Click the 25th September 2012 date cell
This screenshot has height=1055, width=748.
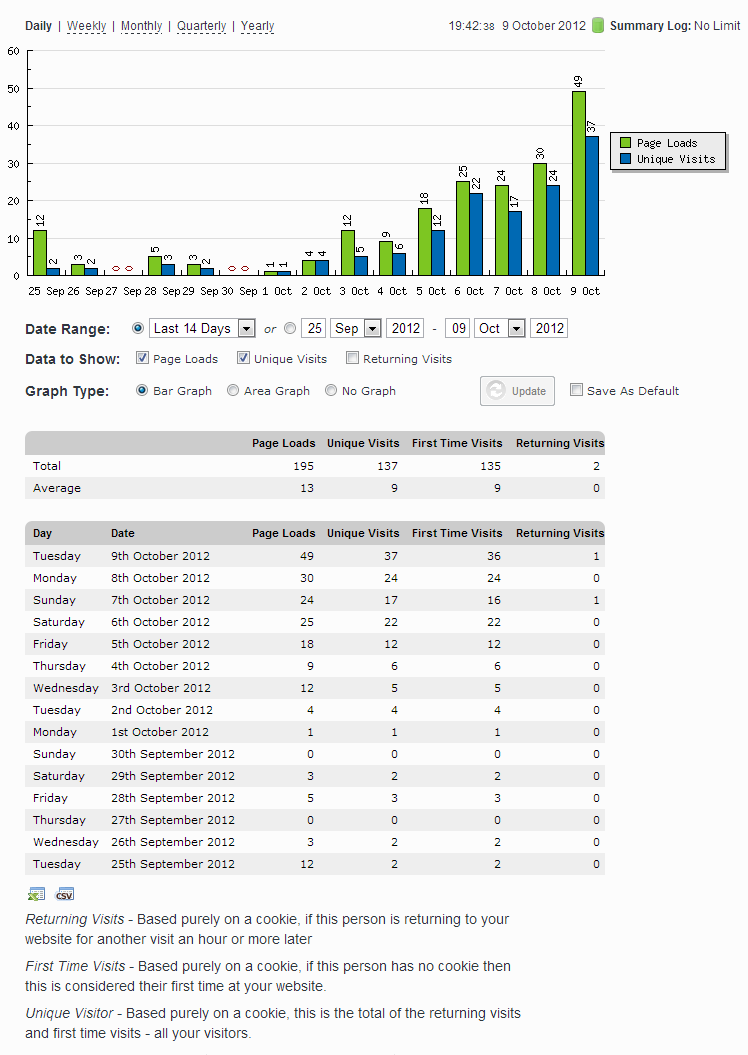(173, 864)
